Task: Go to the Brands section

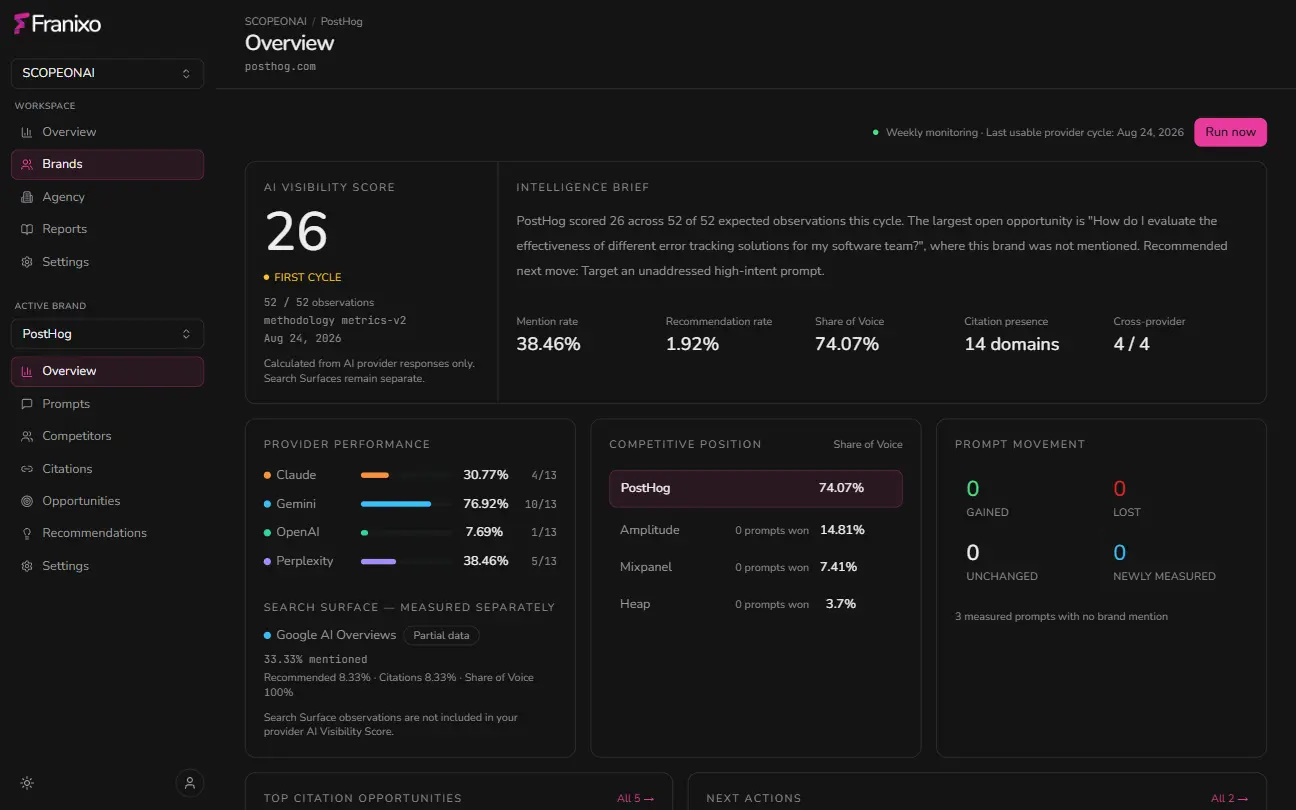Action: (107, 164)
